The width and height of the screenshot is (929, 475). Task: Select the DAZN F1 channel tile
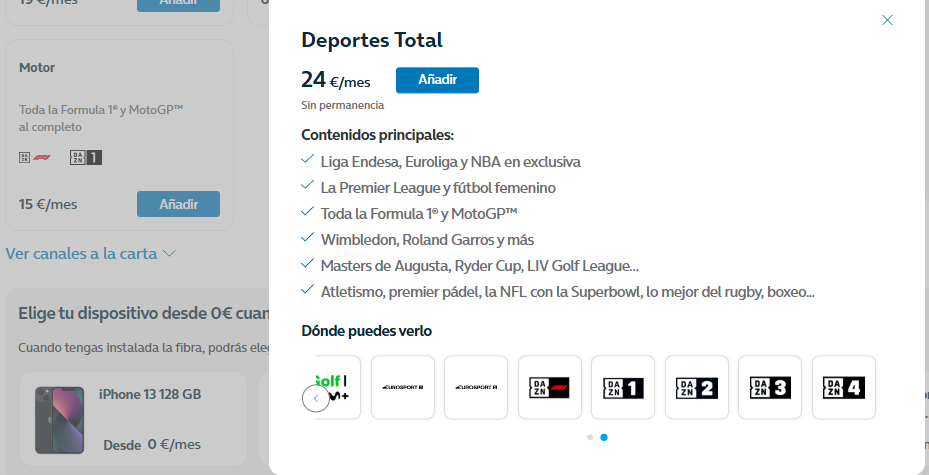tap(549, 387)
